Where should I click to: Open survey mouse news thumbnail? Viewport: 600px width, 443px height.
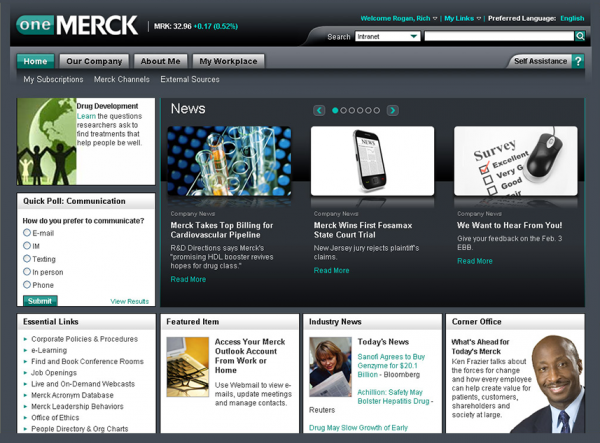point(515,161)
